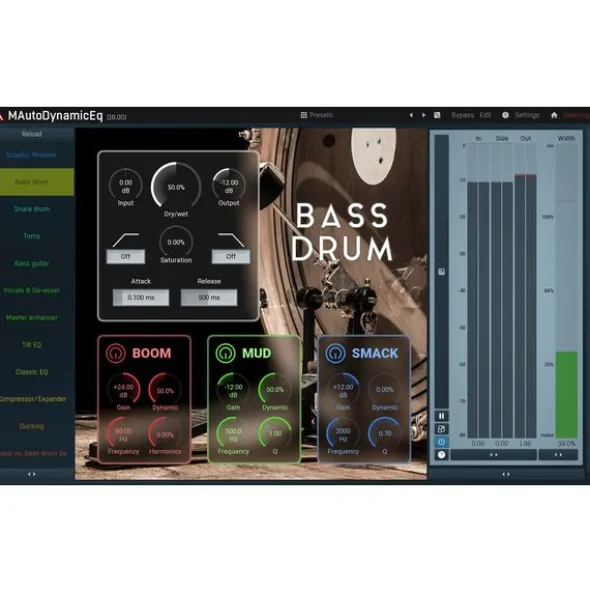Screen dimensions: 590x591
Task: Click BOOM Gain knob +24.00 dB
Action: point(124,390)
